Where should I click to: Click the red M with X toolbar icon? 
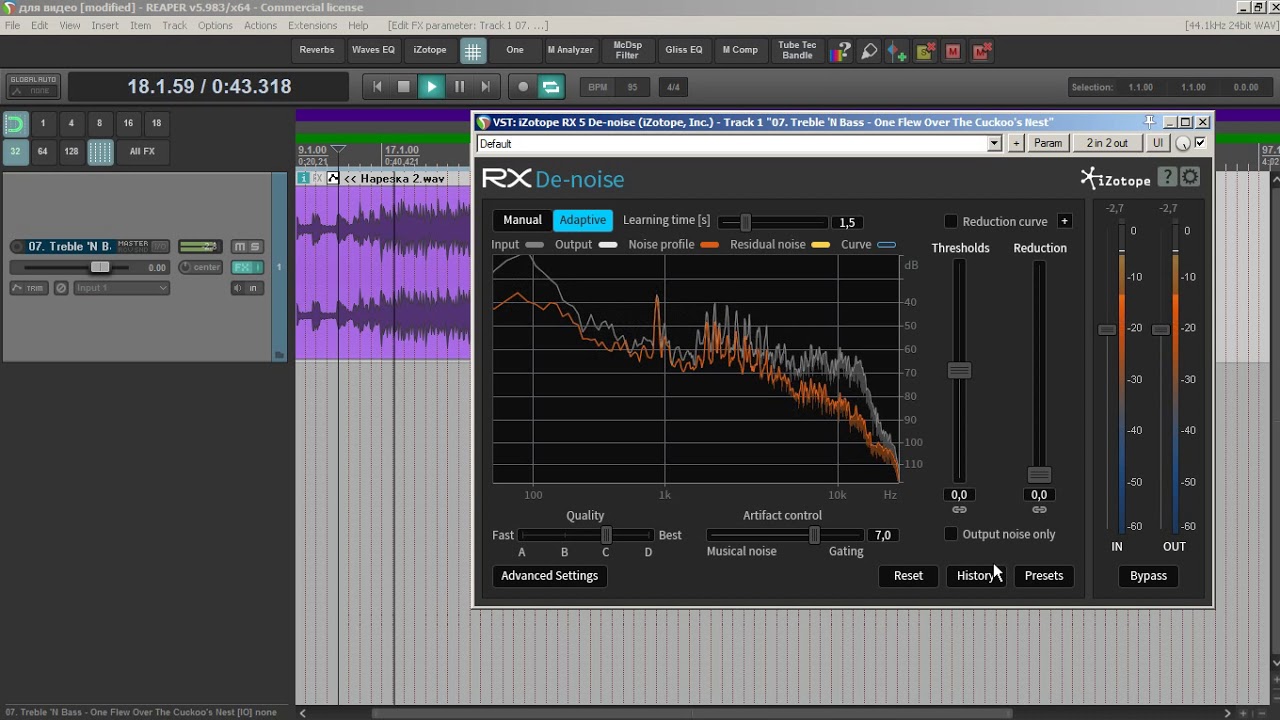pos(982,50)
